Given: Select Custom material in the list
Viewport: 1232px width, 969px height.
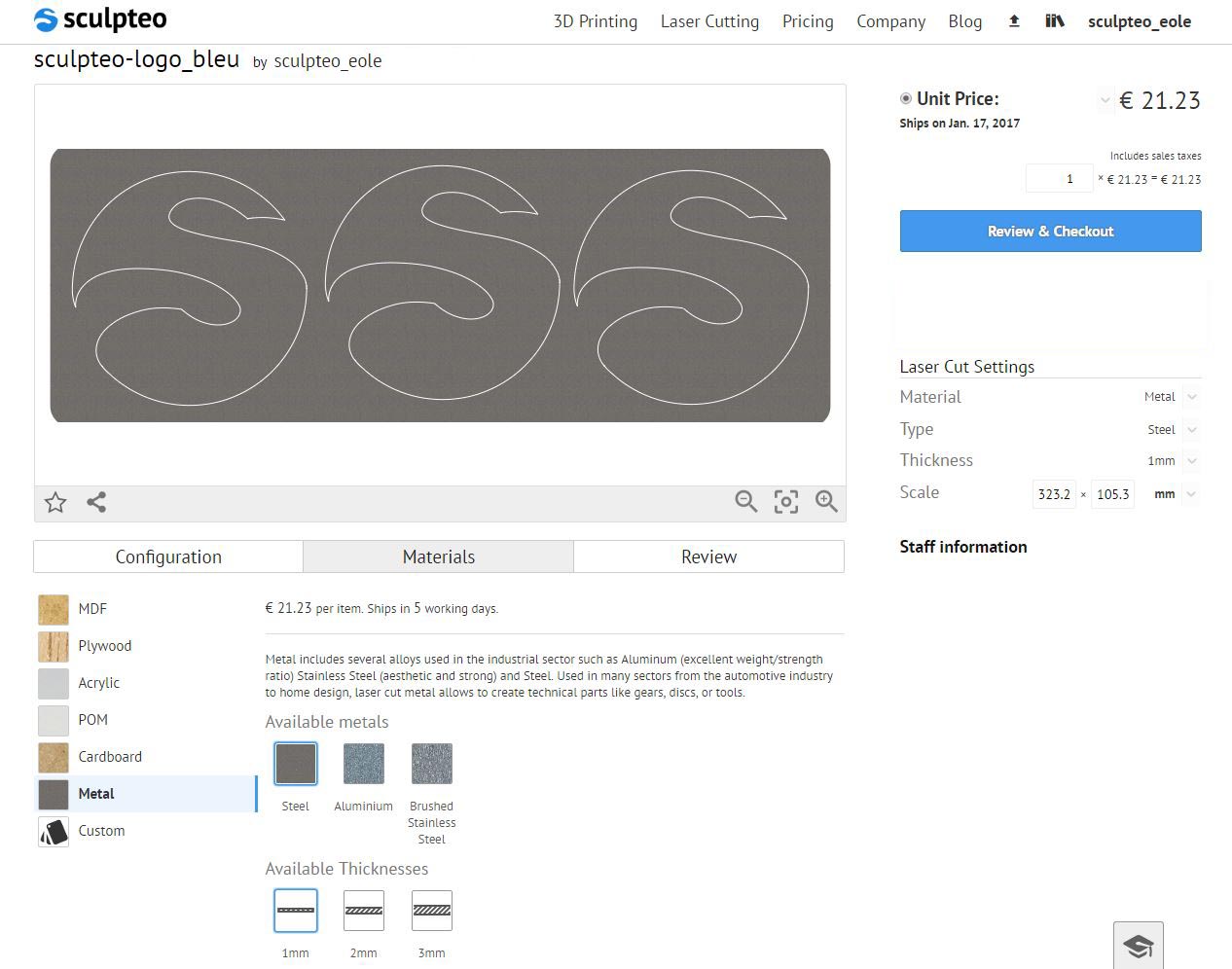Looking at the screenshot, I should (x=146, y=831).
